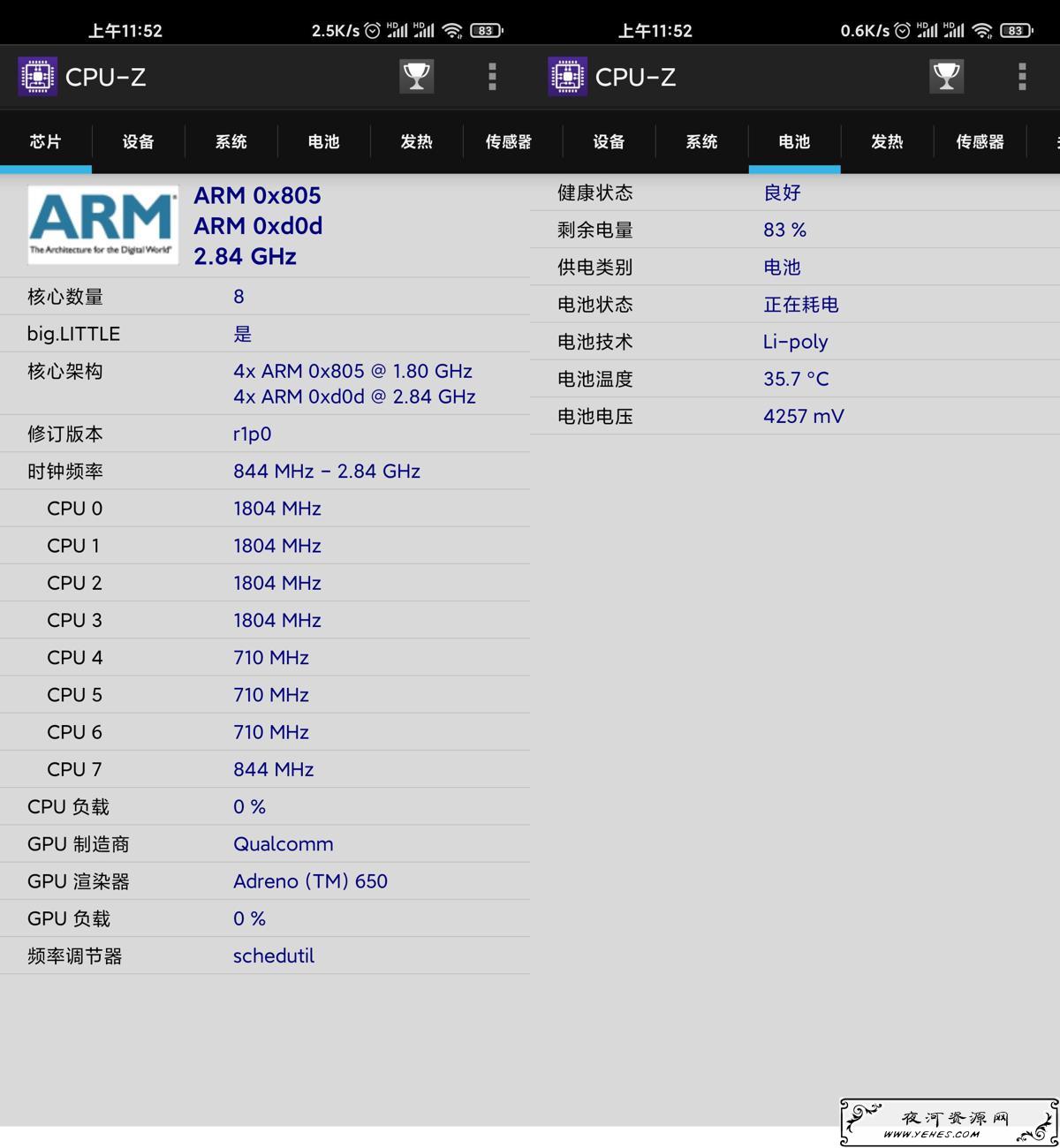Screen dimensions: 1060x1148
Task: Tap the '2.5K/s' network speed in status bar
Action: 336,31
